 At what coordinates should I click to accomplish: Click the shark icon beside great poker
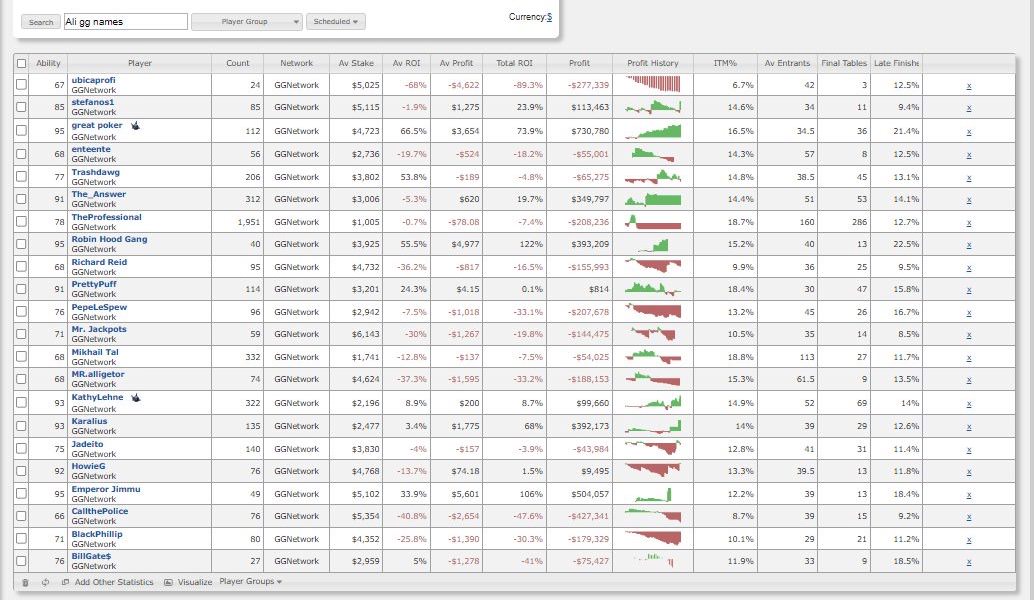click(x=135, y=126)
